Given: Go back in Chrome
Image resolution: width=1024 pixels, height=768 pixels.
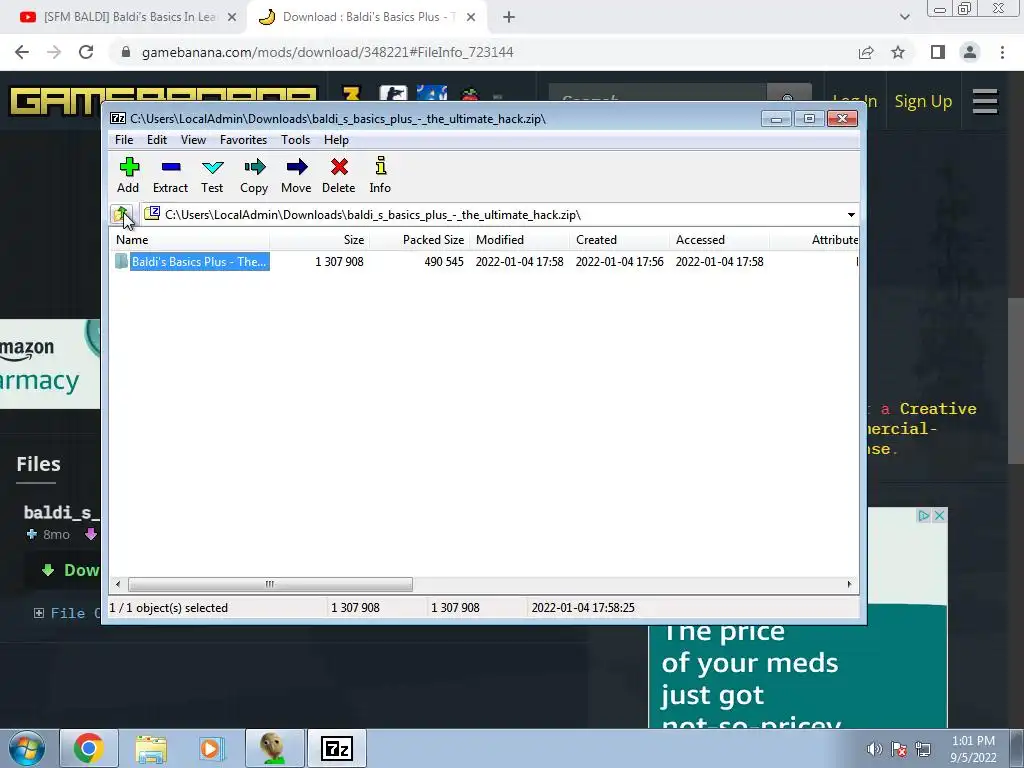Looking at the screenshot, I should click(x=22, y=52).
